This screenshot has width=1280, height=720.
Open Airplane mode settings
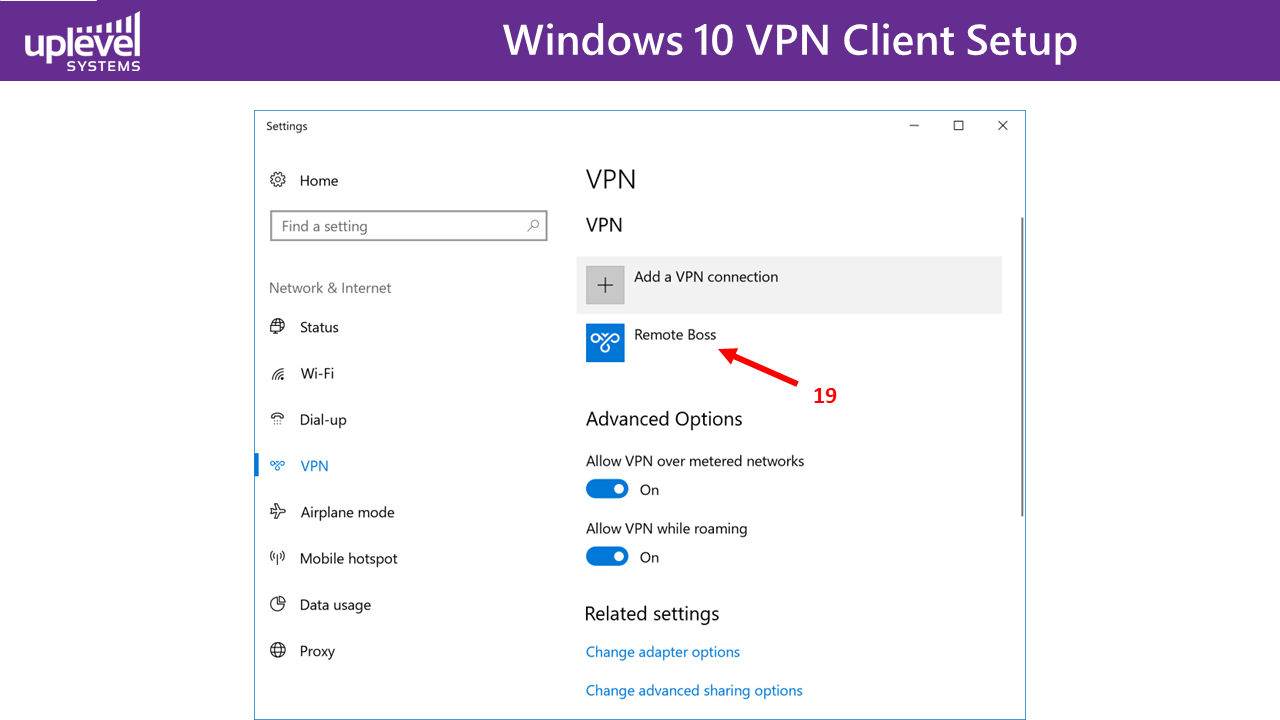pos(347,512)
